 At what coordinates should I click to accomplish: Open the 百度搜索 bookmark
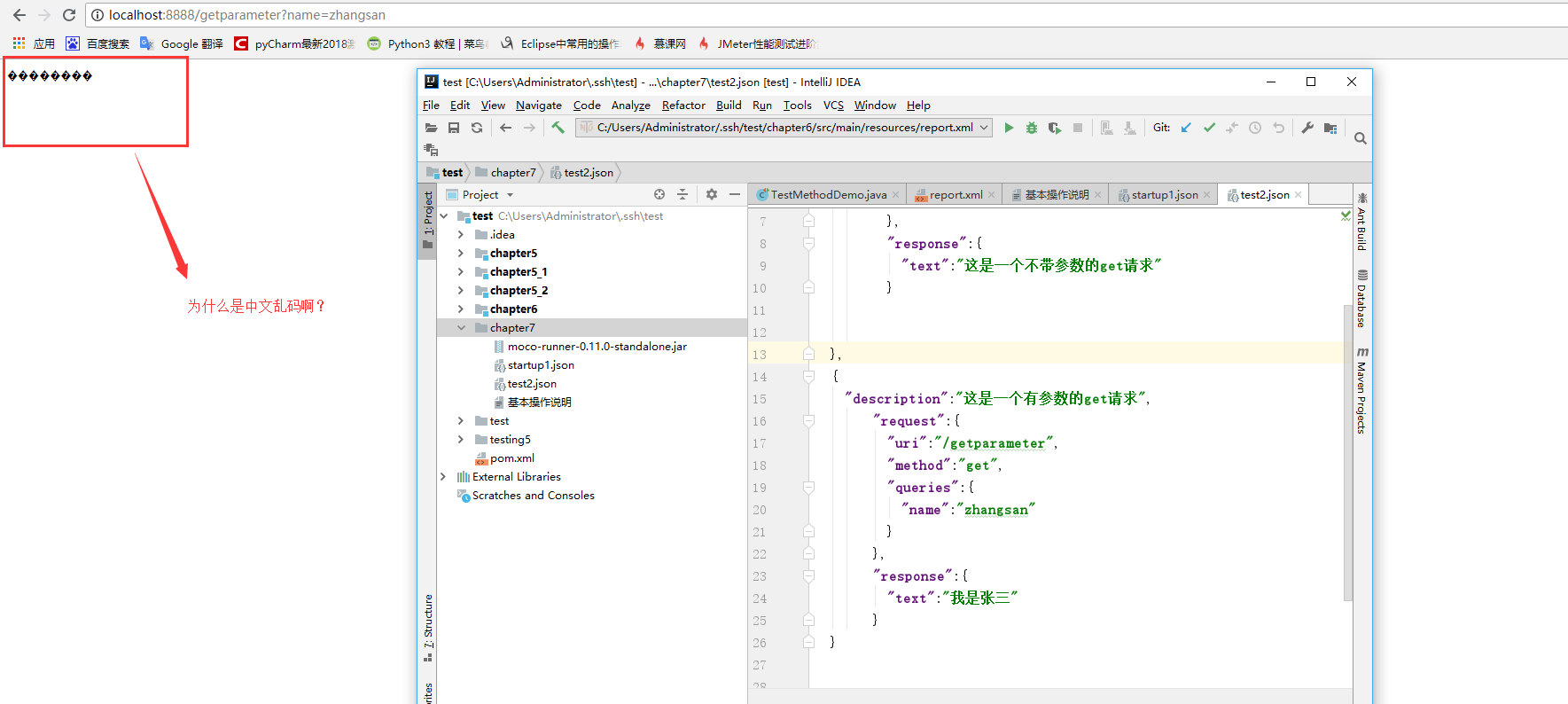click(98, 43)
